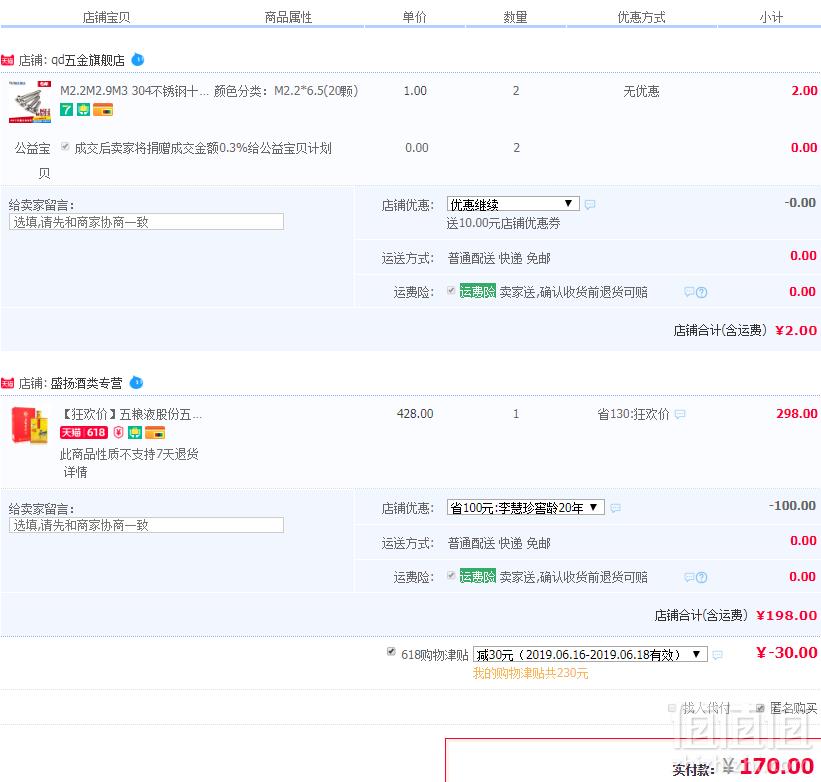Click 店铺合计 ¥198.00 amount
The height and width of the screenshot is (782, 821).
787,616
